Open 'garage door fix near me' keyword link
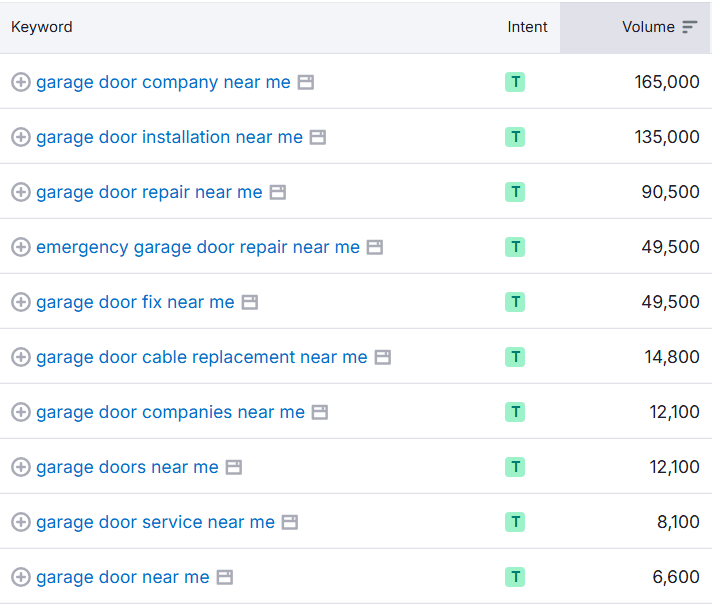 click(x=135, y=302)
